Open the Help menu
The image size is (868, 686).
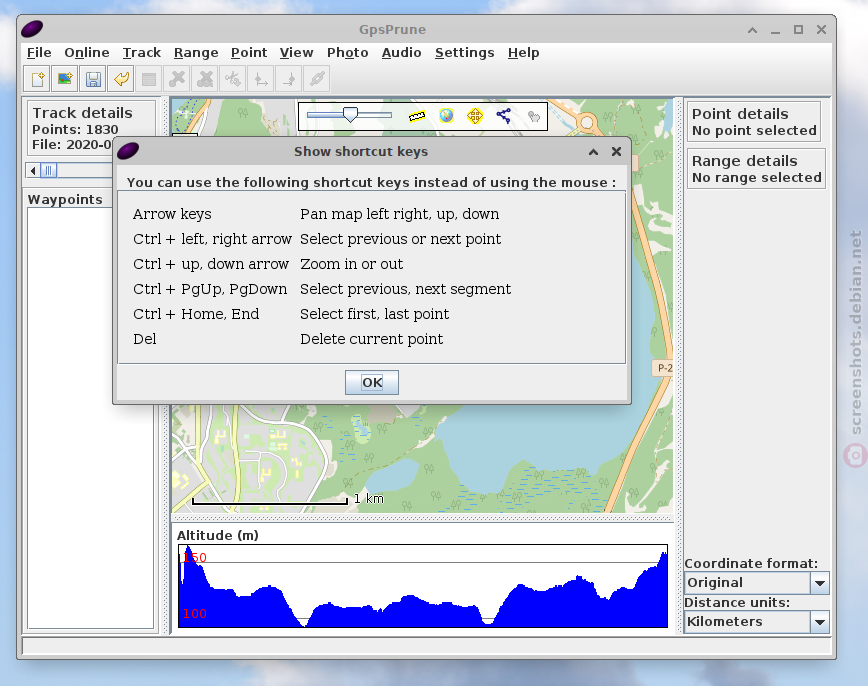(x=524, y=53)
